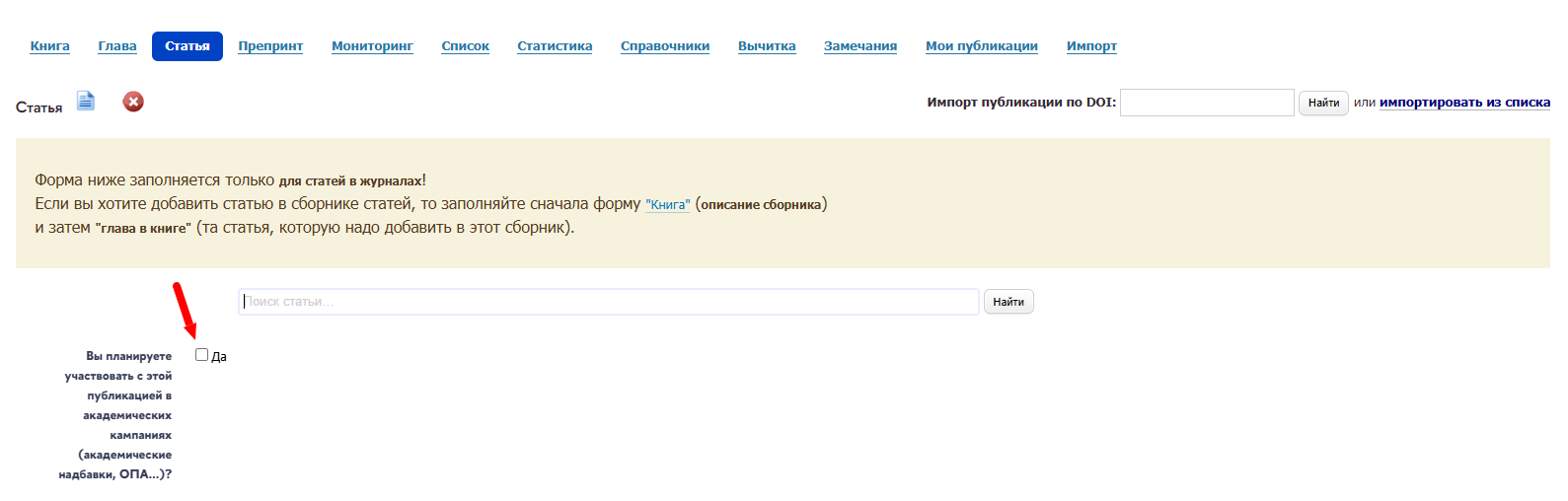Open the Статистика tab
Screen dimensions: 1568x501
[555, 46]
